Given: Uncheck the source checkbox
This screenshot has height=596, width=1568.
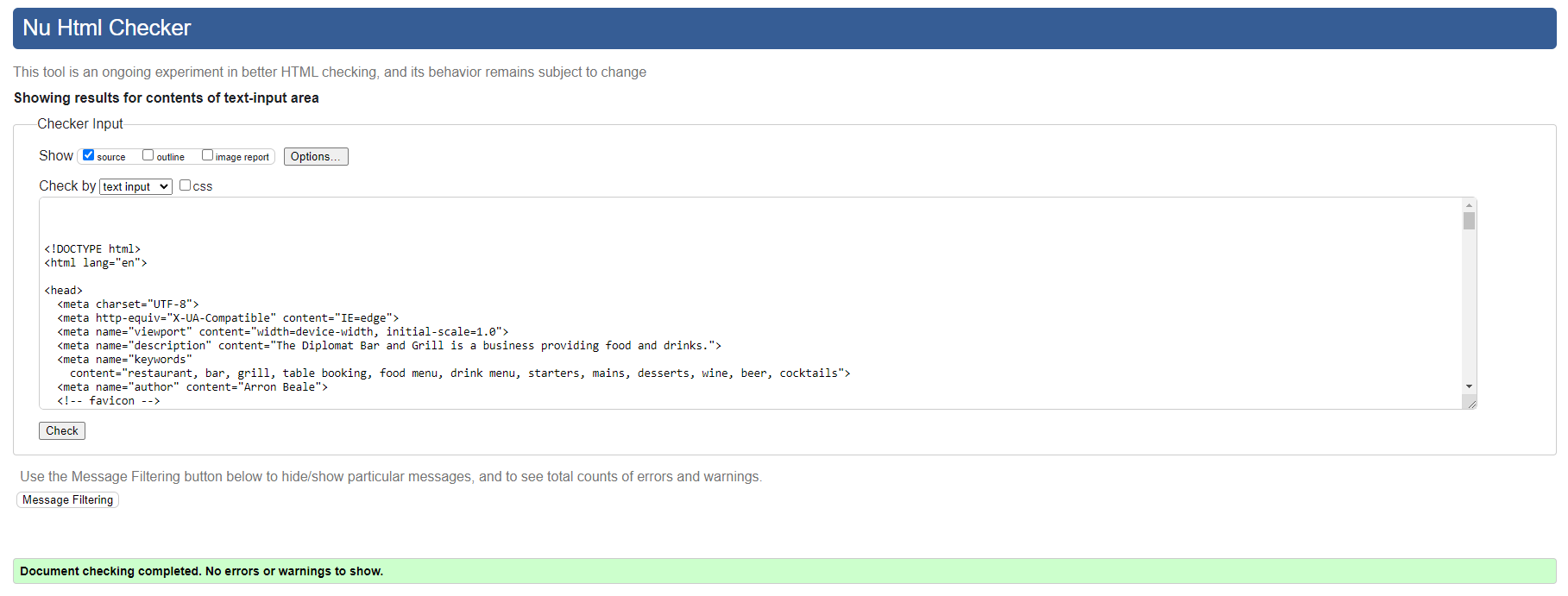Looking at the screenshot, I should coord(88,155).
